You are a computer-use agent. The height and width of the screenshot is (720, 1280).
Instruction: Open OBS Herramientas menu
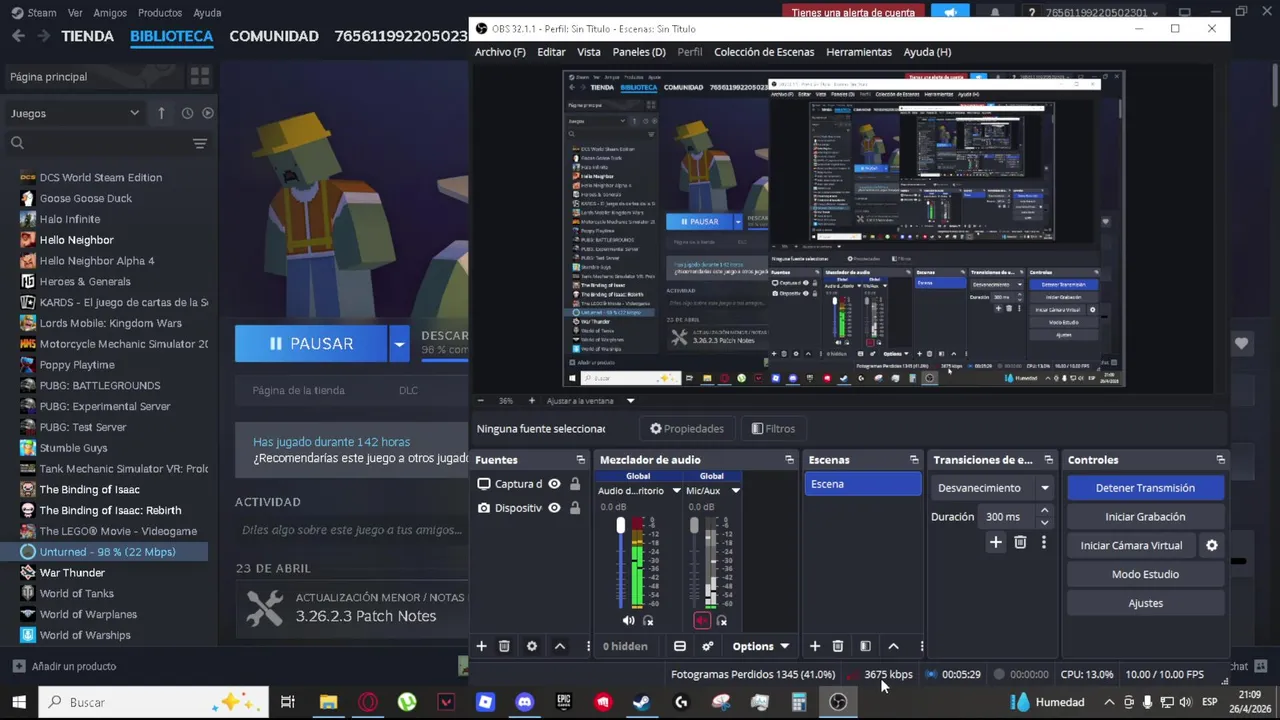(859, 52)
